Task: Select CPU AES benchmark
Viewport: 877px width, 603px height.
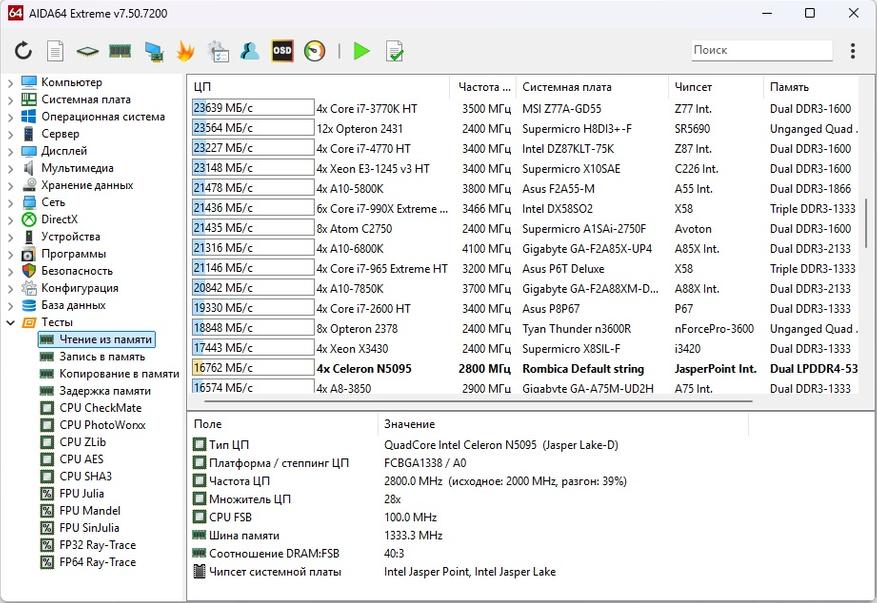Action: [x=81, y=460]
